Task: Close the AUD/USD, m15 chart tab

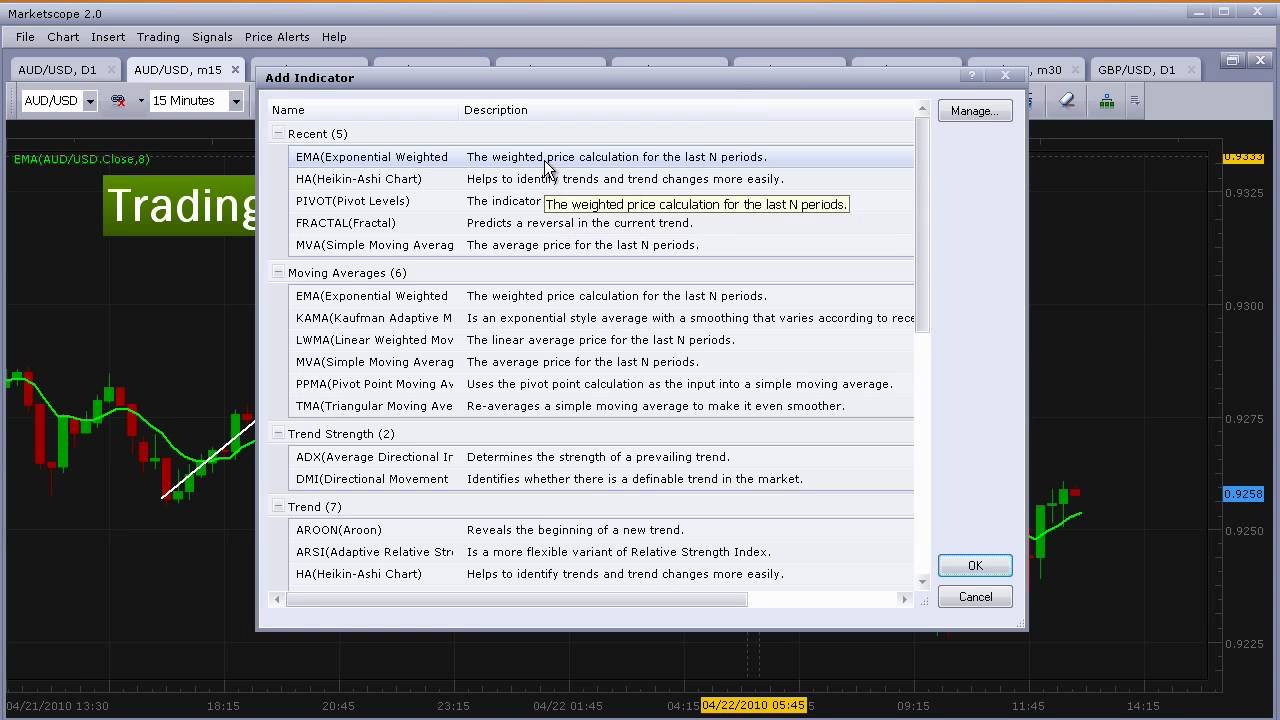Action: [236, 69]
